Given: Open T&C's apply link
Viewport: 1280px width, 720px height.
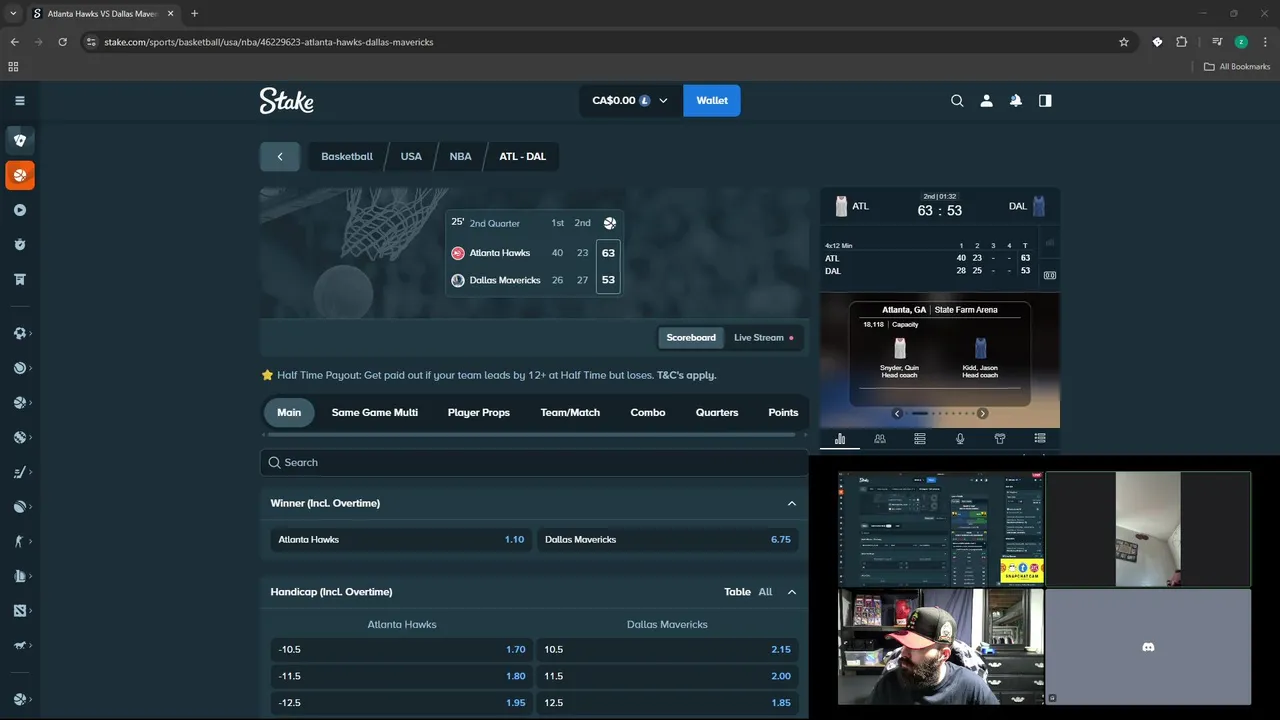Looking at the screenshot, I should point(686,375).
